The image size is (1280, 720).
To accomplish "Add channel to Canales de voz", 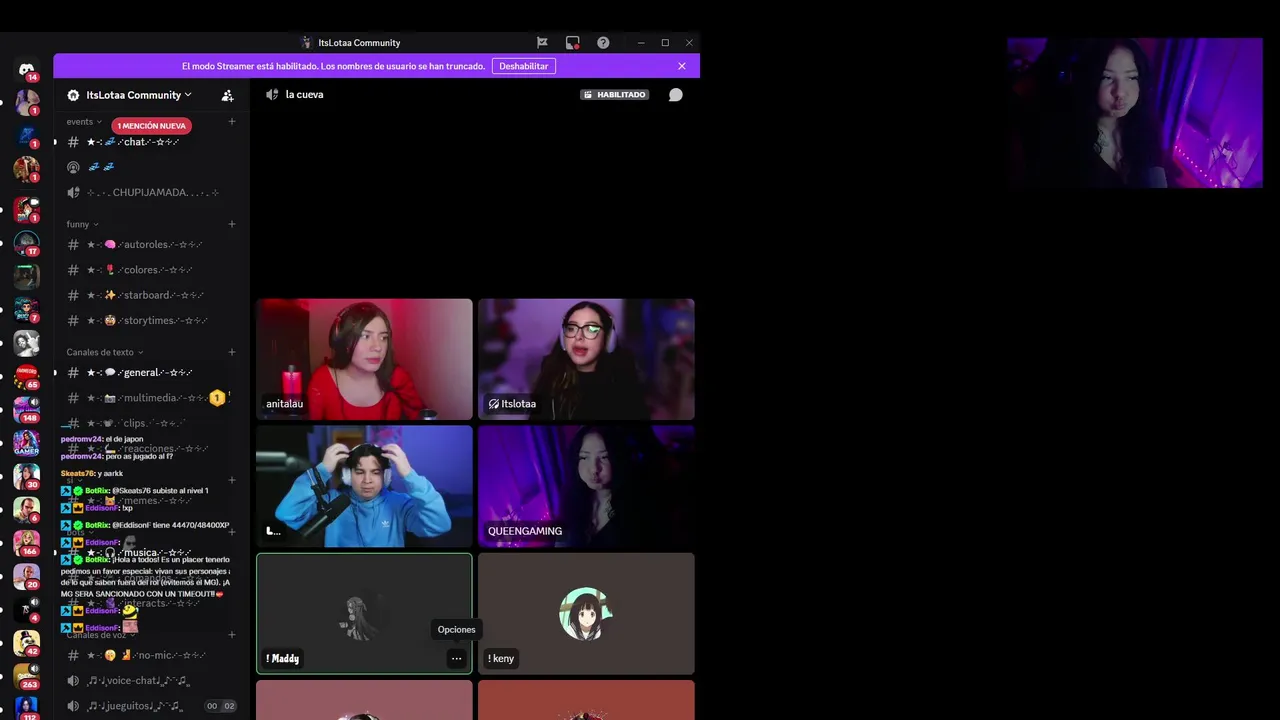I will click(232, 635).
